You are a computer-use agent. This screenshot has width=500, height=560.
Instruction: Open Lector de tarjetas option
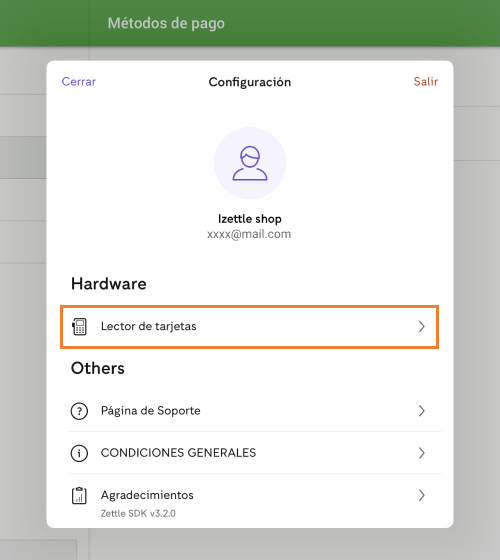tap(249, 326)
